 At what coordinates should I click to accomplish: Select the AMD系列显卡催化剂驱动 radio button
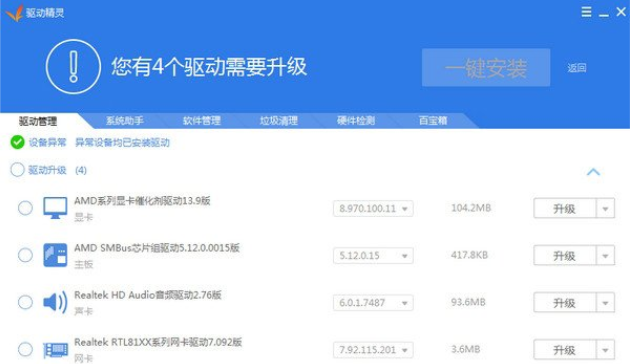point(25,208)
